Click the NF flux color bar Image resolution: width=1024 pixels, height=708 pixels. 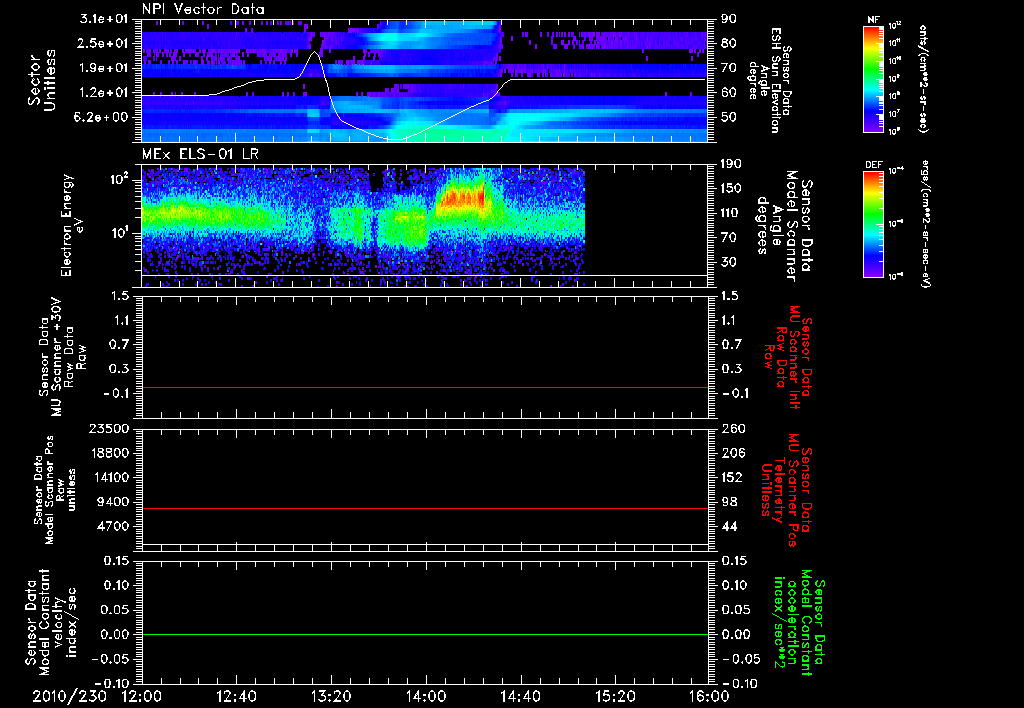[x=873, y=78]
